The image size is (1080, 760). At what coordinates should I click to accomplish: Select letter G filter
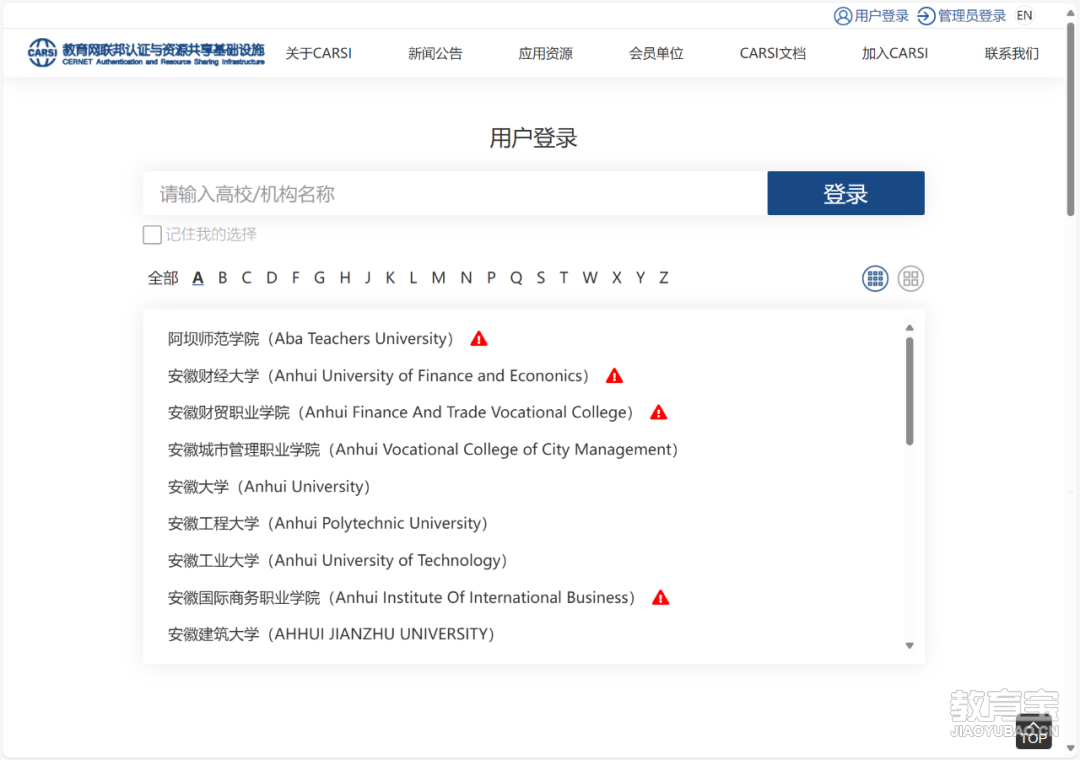tap(320, 278)
